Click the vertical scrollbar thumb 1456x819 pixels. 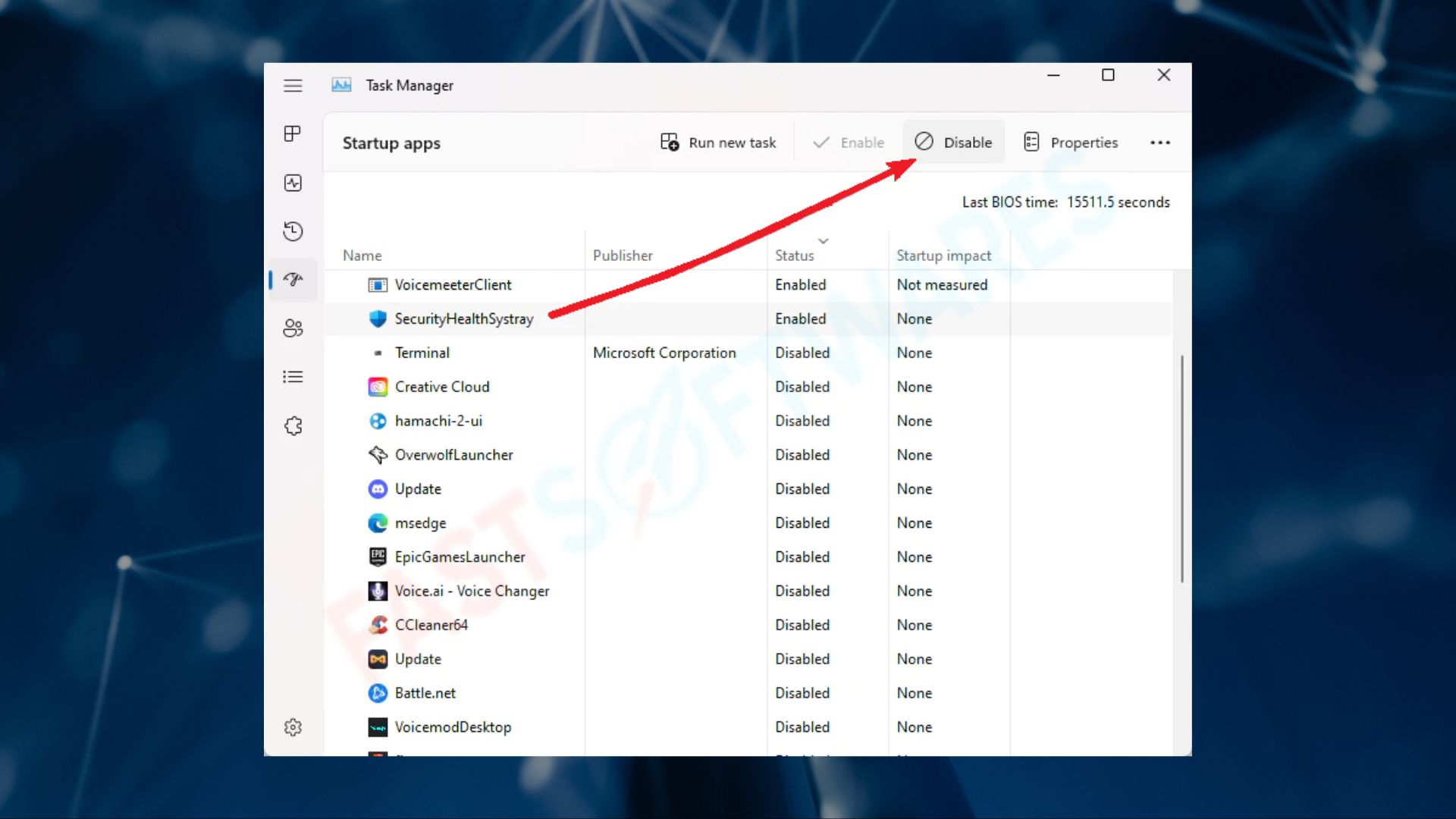(x=1181, y=469)
